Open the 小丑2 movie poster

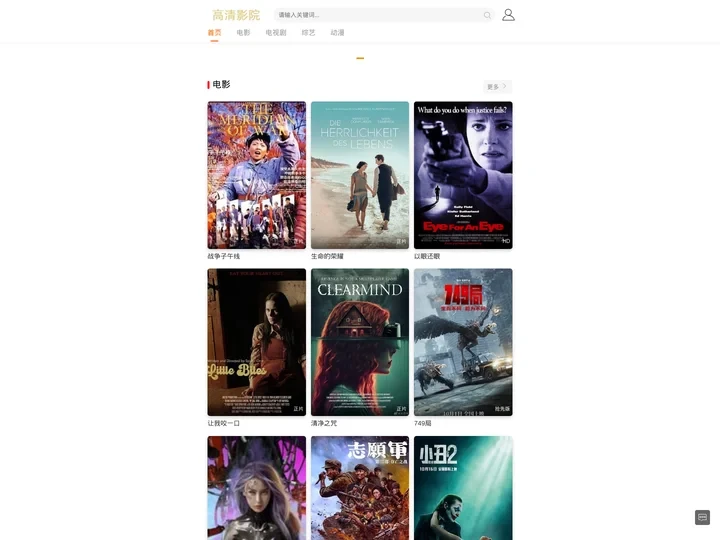[463, 488]
